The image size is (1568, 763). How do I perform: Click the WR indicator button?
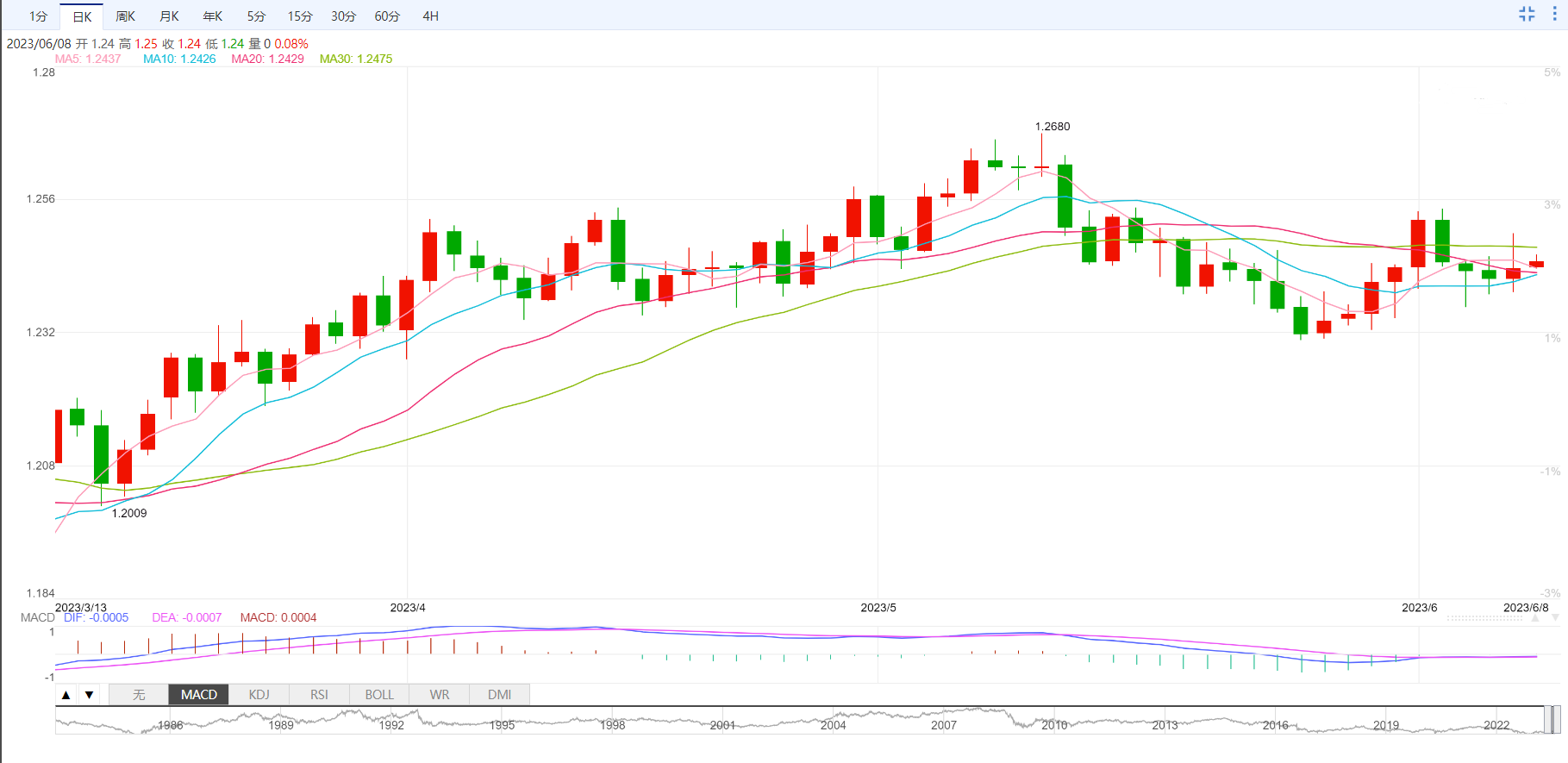pos(440,695)
